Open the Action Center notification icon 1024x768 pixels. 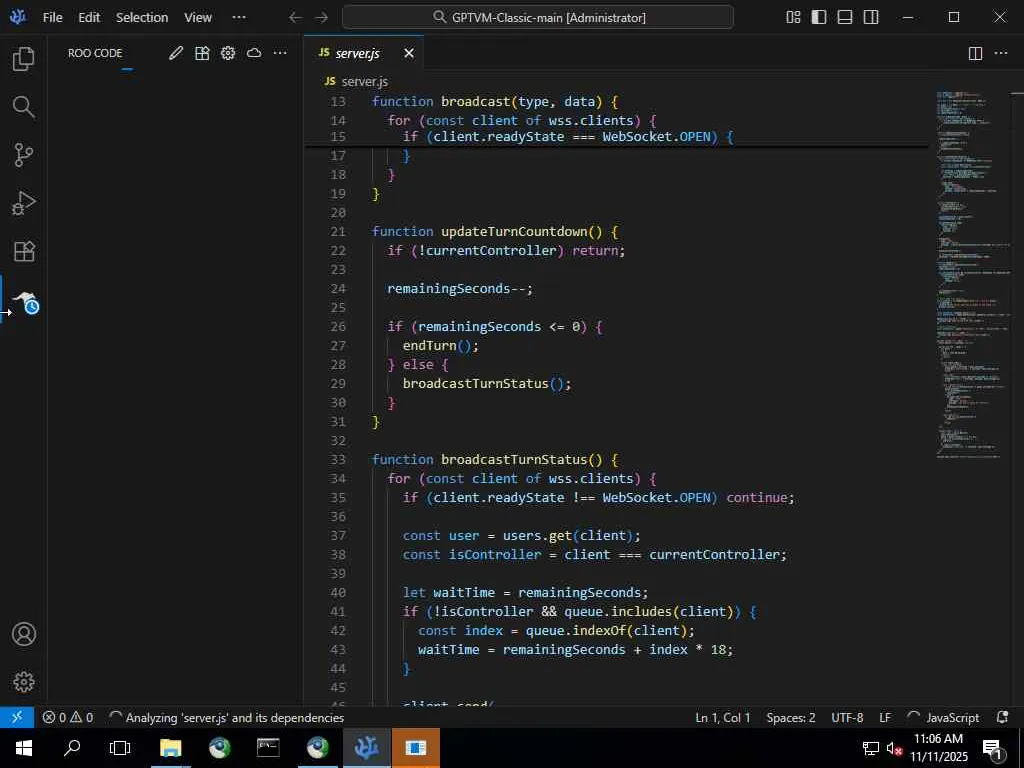[992, 748]
